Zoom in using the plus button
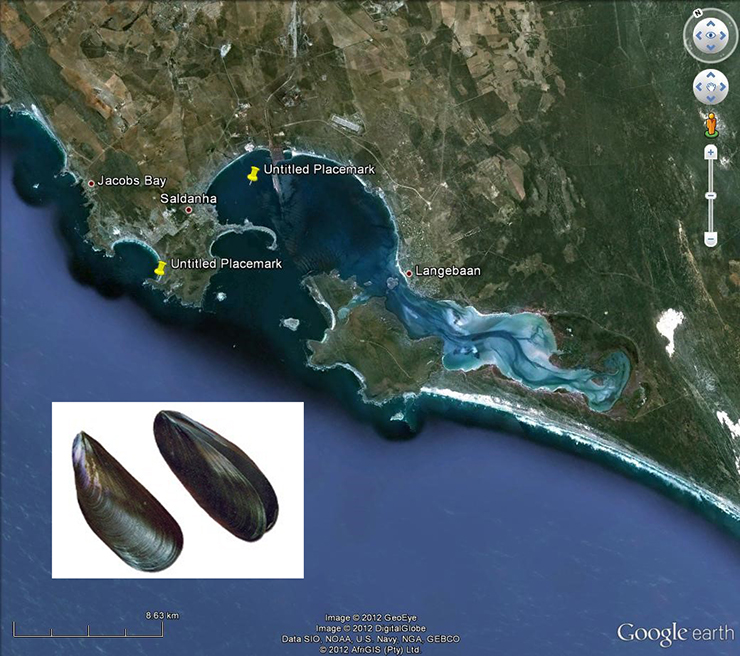 click(711, 152)
